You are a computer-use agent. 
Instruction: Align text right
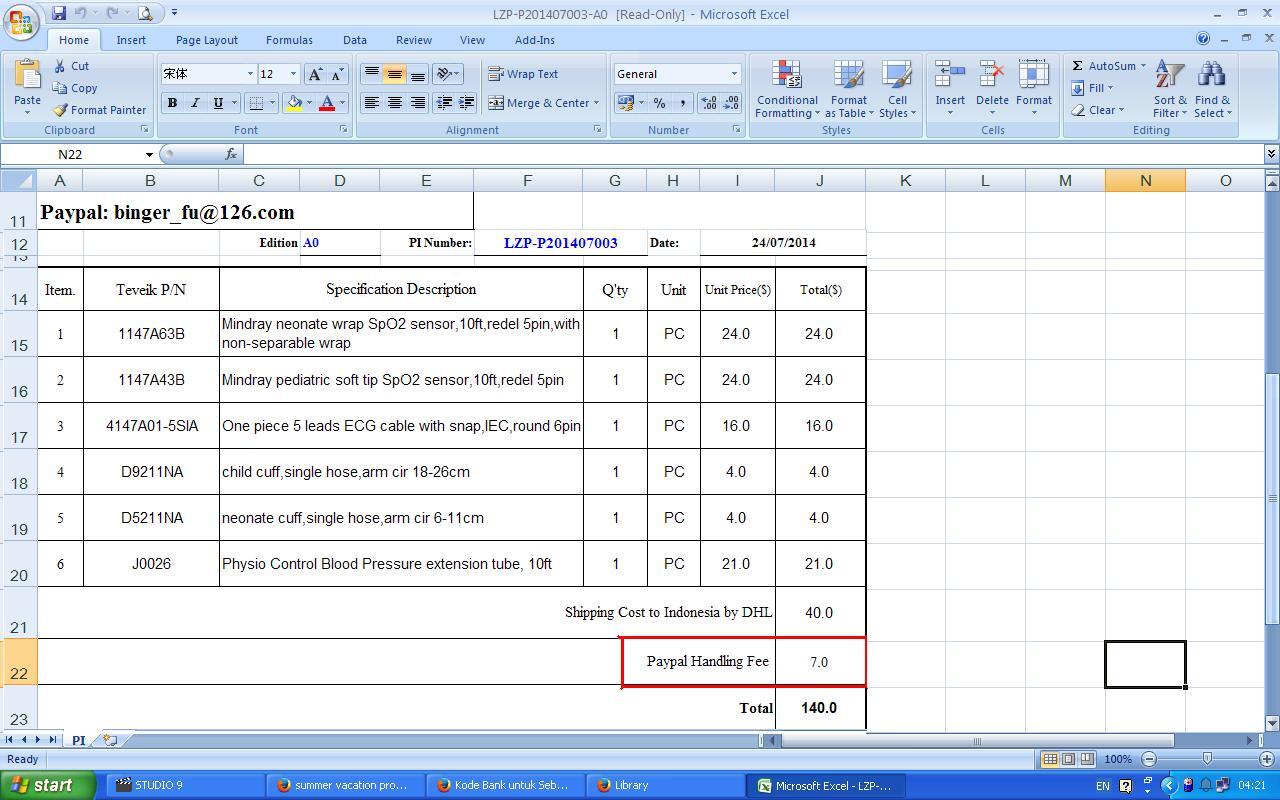pos(417,103)
